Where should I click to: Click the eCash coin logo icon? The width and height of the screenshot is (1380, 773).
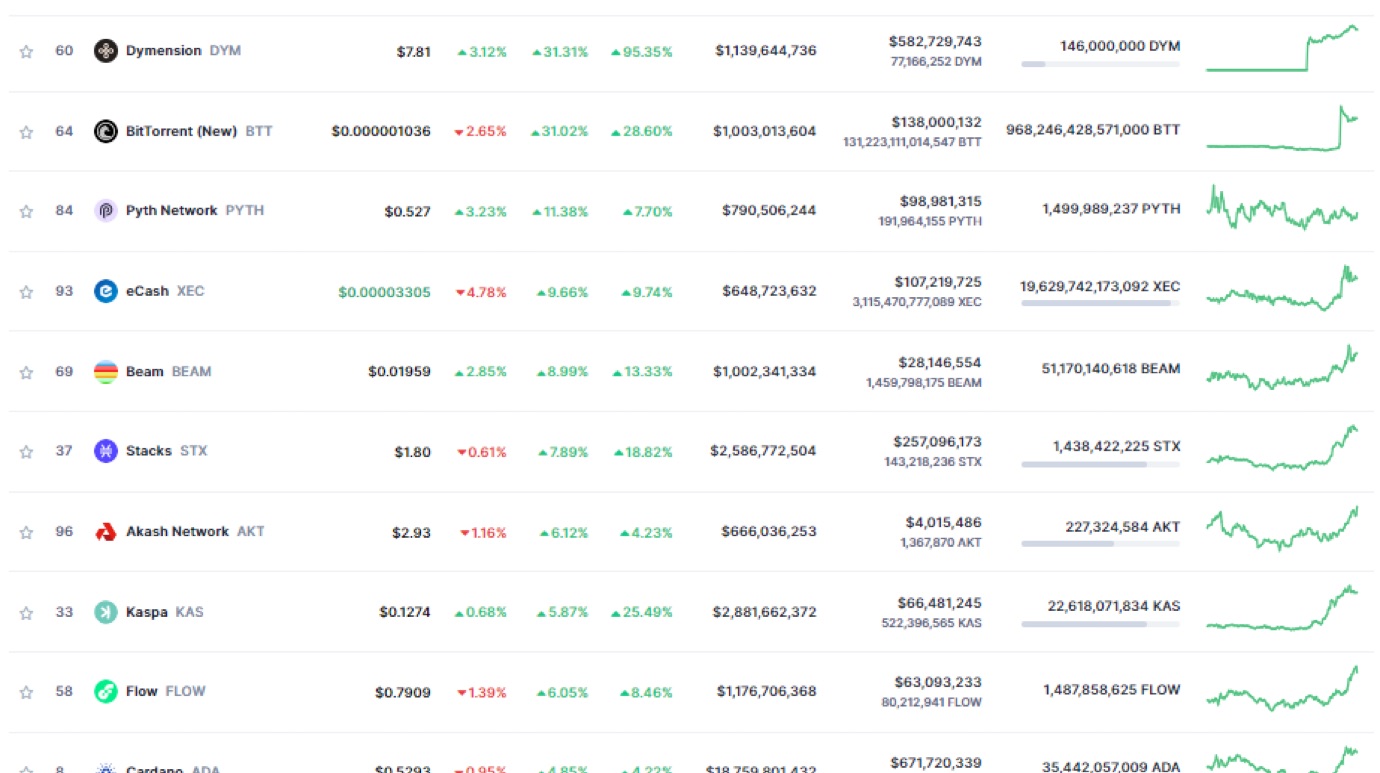click(106, 291)
